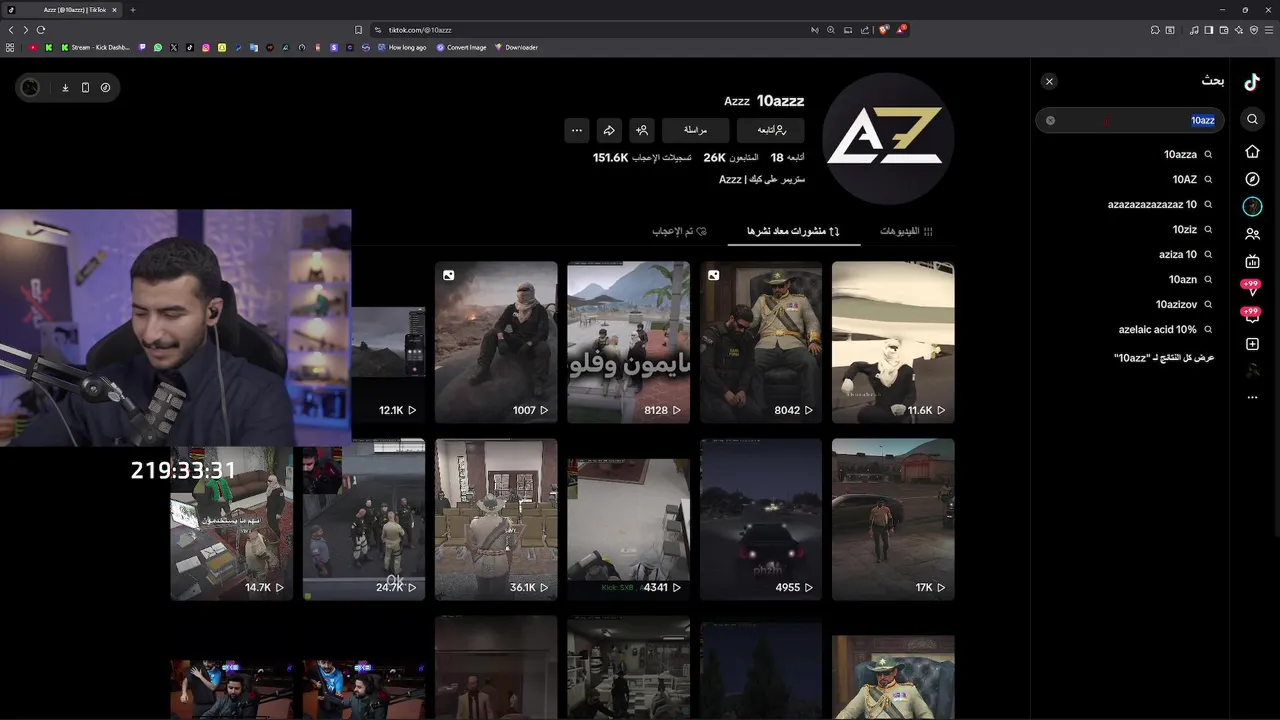1280x720 pixels.
Task: Click the browser back arrow
Action: tap(11, 30)
